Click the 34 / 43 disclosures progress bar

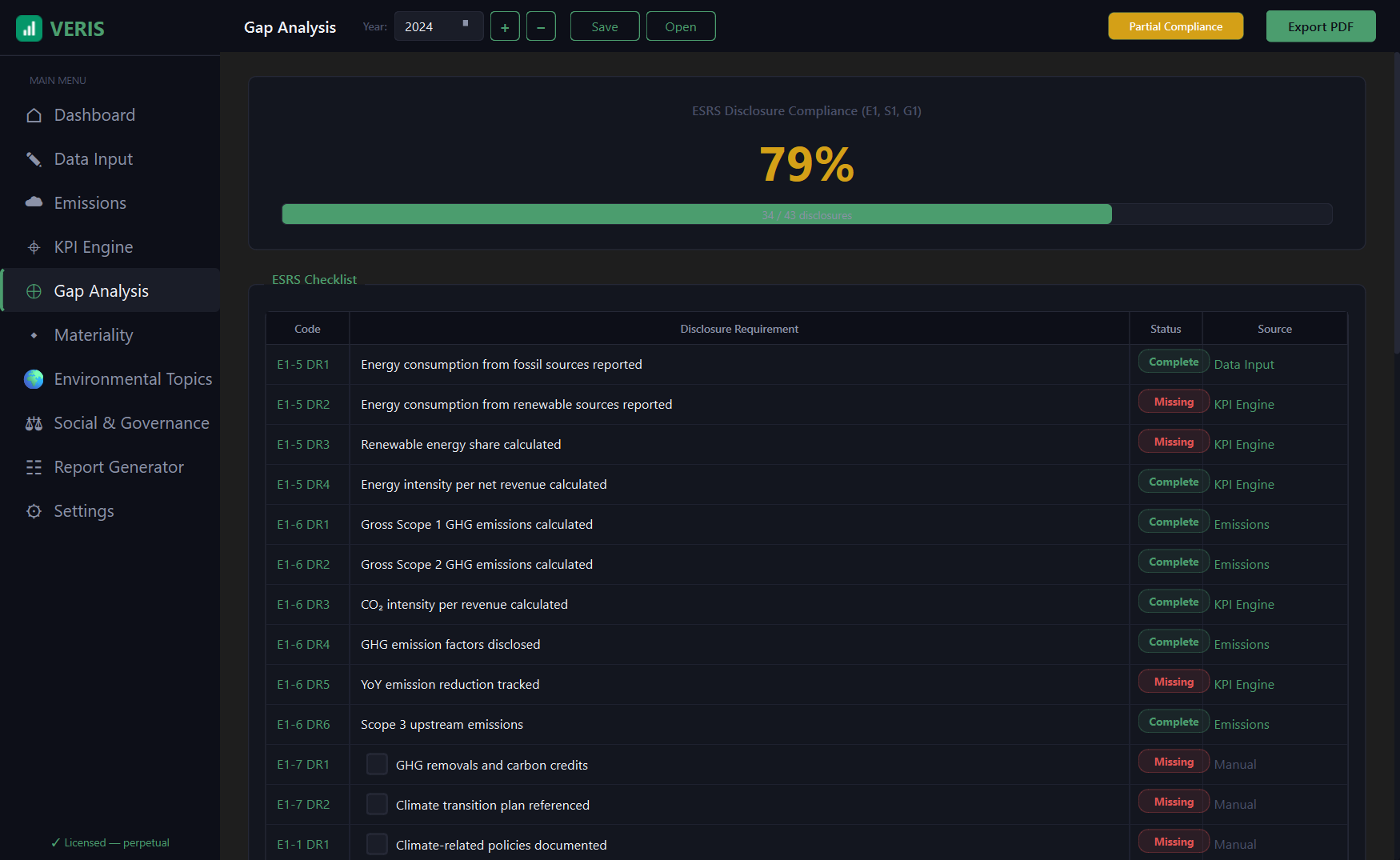coord(807,214)
